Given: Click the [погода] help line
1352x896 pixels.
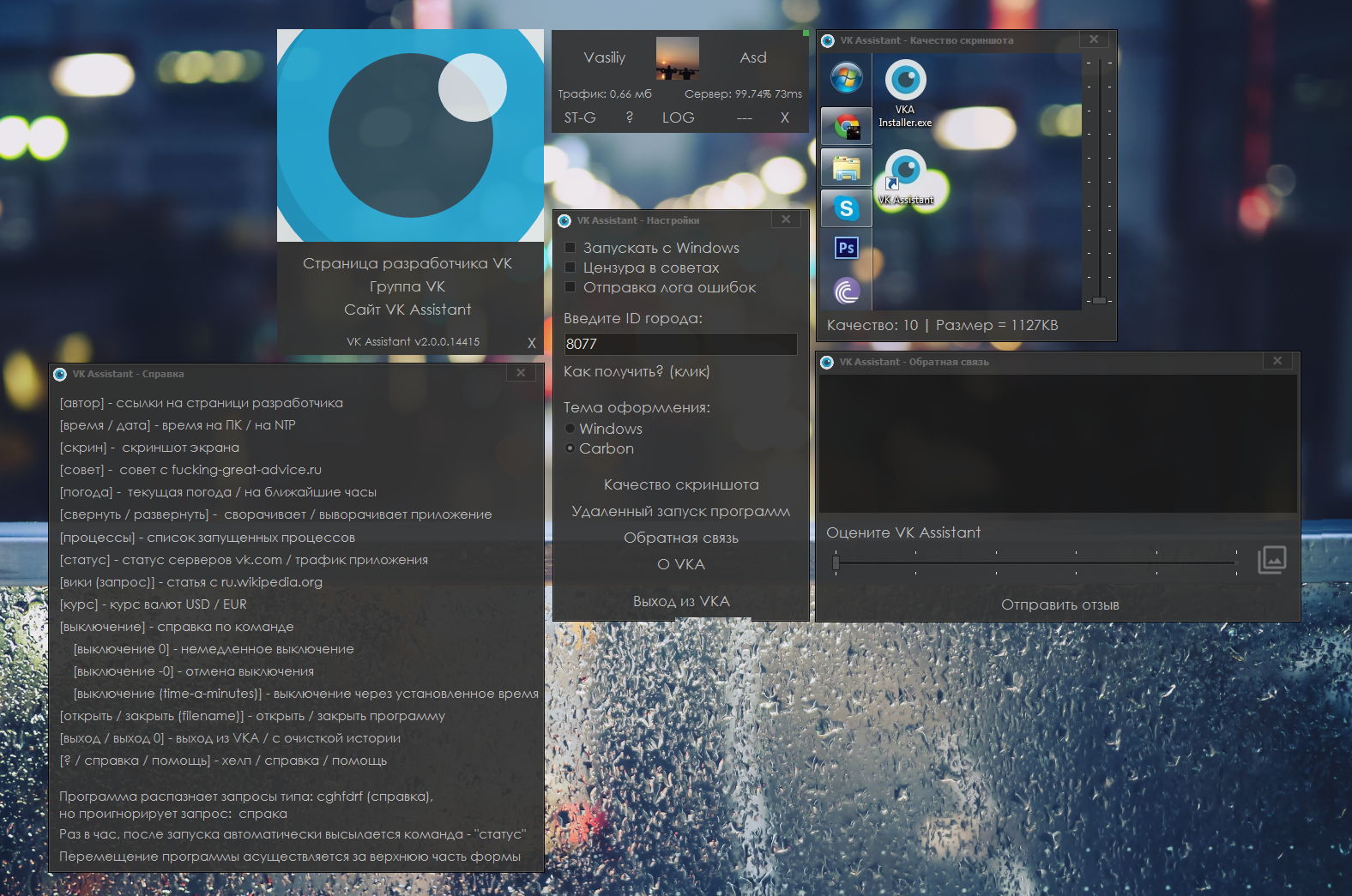Looking at the screenshot, I should (218, 492).
